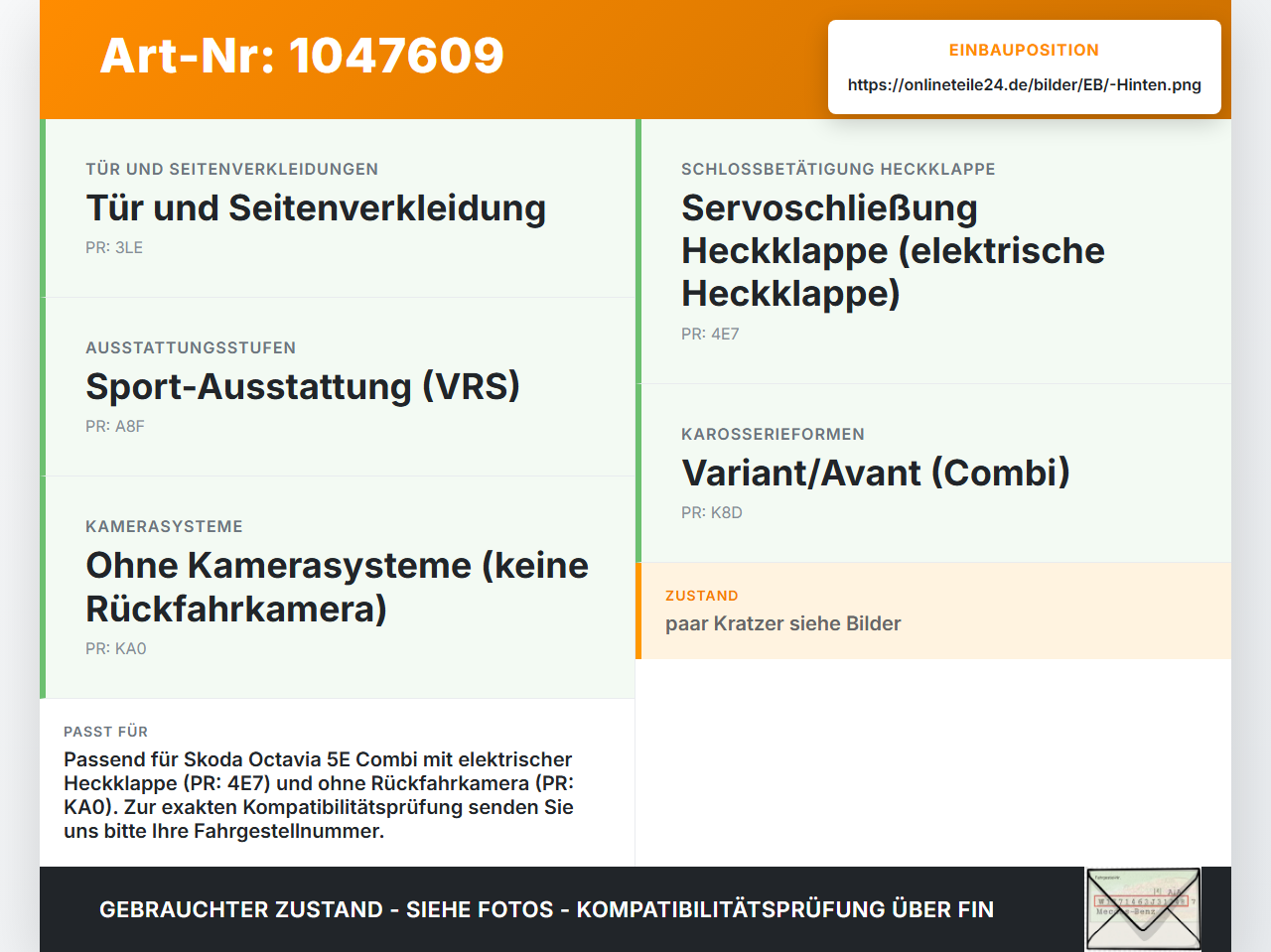
Task: Click the KAROSSERIEFORMEN category label
Action: (x=773, y=434)
